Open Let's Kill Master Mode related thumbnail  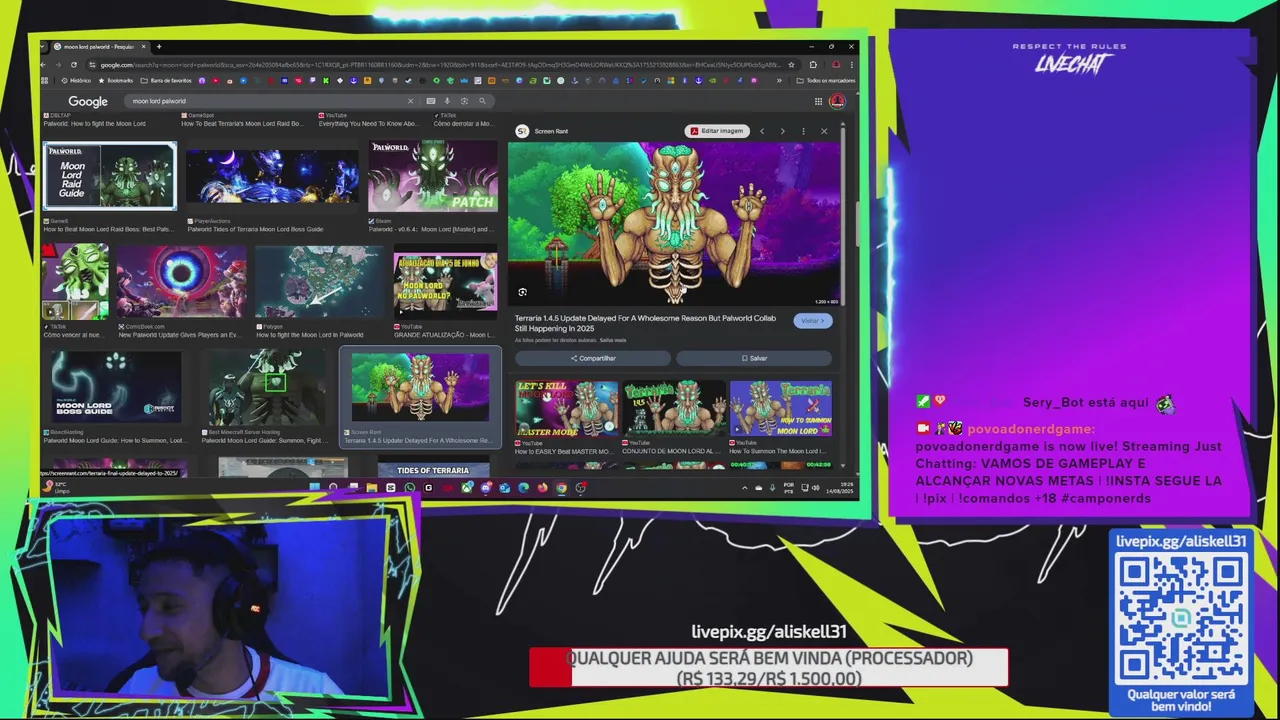[x=566, y=408]
